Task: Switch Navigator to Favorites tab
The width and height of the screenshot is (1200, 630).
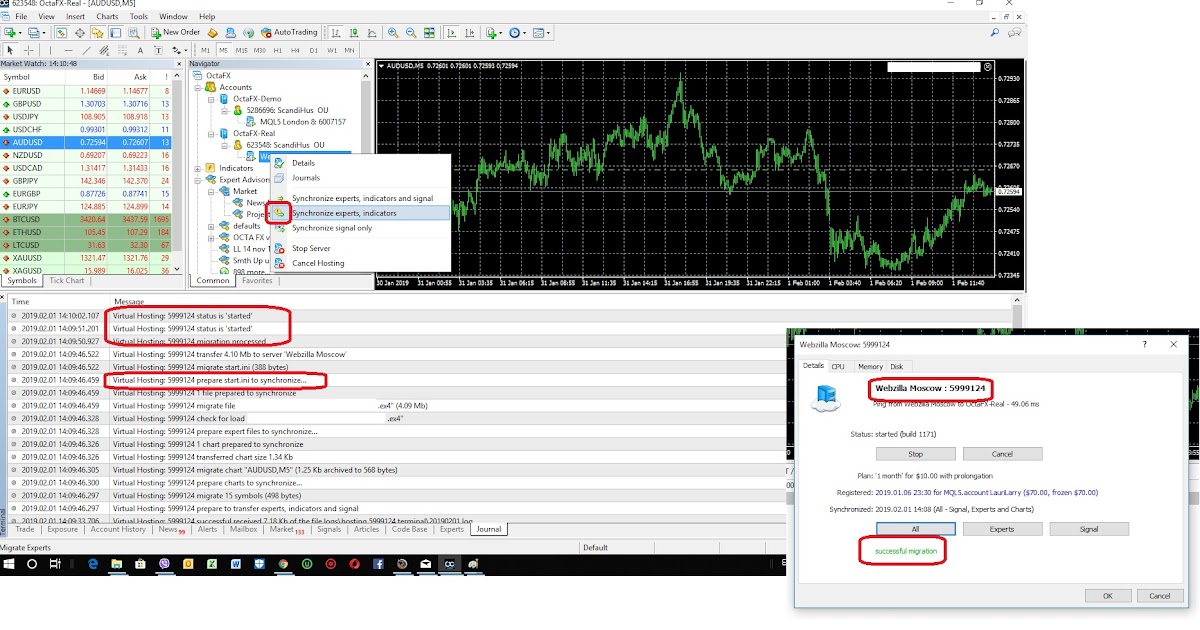Action: (257, 281)
